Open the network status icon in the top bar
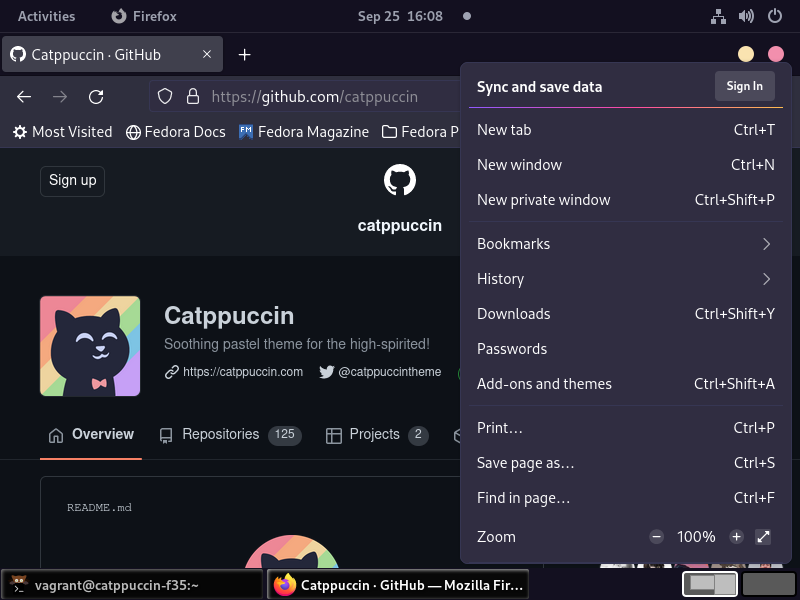This screenshot has height=600, width=800. pos(718,16)
